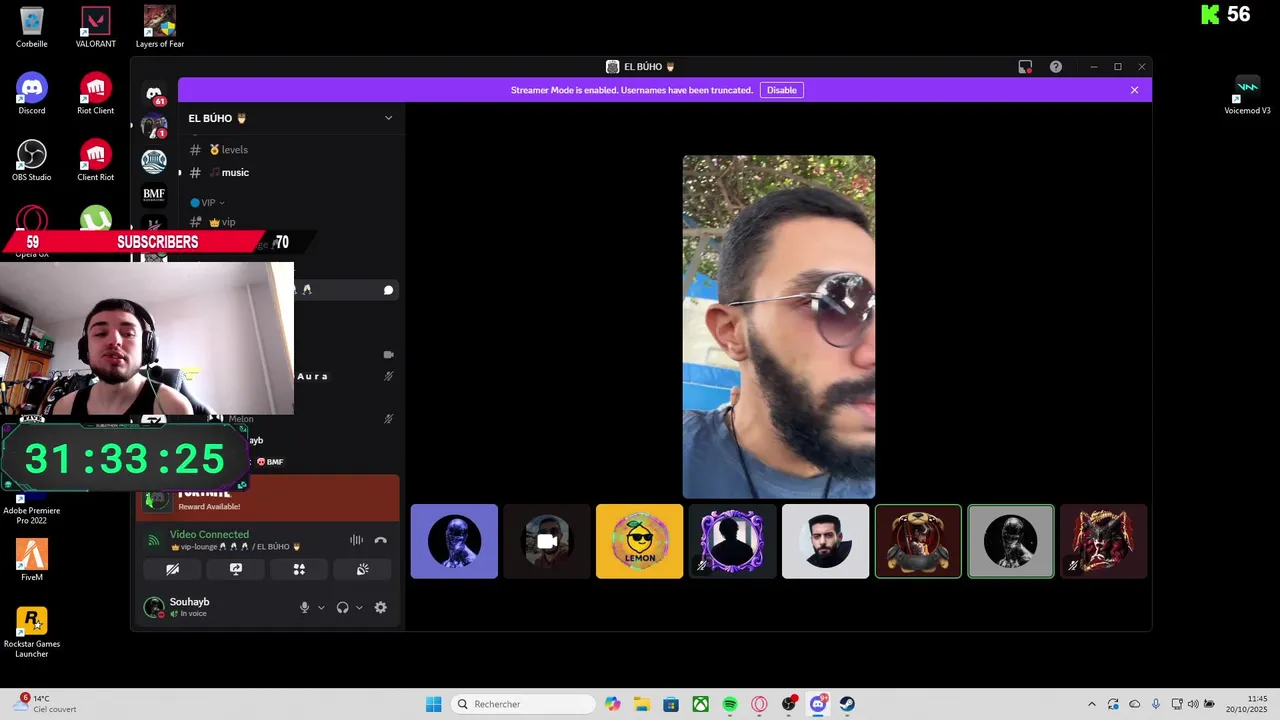Open the BMF server in sidebar
This screenshot has width=1280, height=720.
click(154, 194)
